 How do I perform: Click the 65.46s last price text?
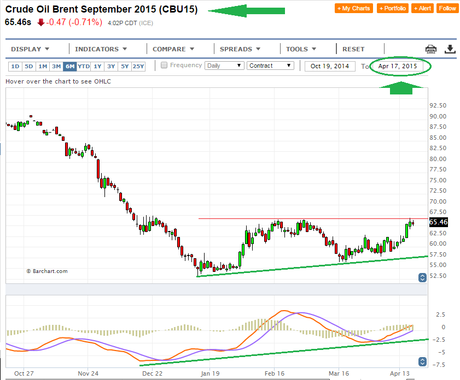pos(18,22)
